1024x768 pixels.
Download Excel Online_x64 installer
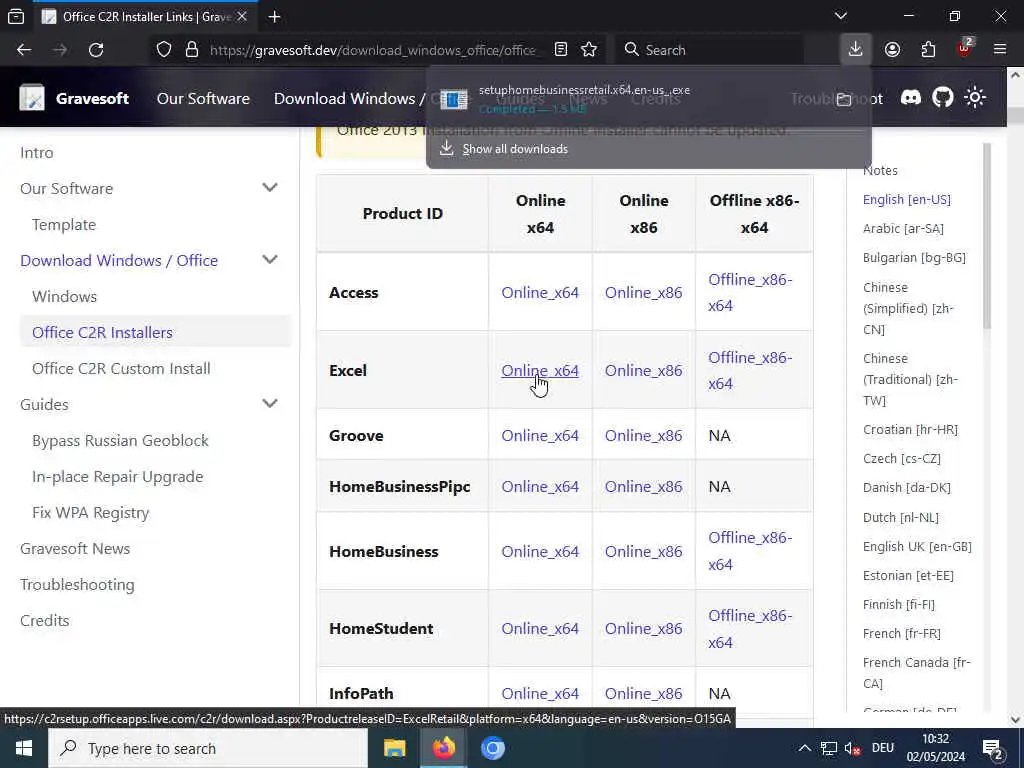click(540, 370)
